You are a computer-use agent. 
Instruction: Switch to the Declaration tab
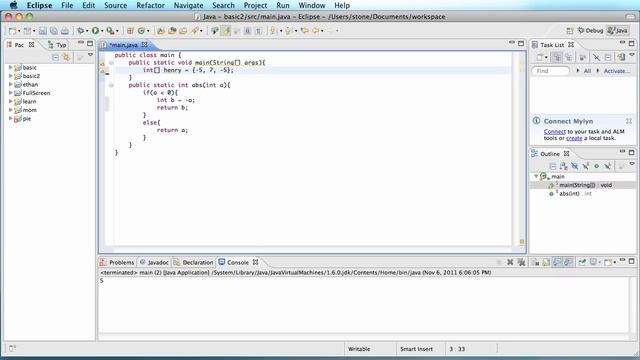point(193,262)
